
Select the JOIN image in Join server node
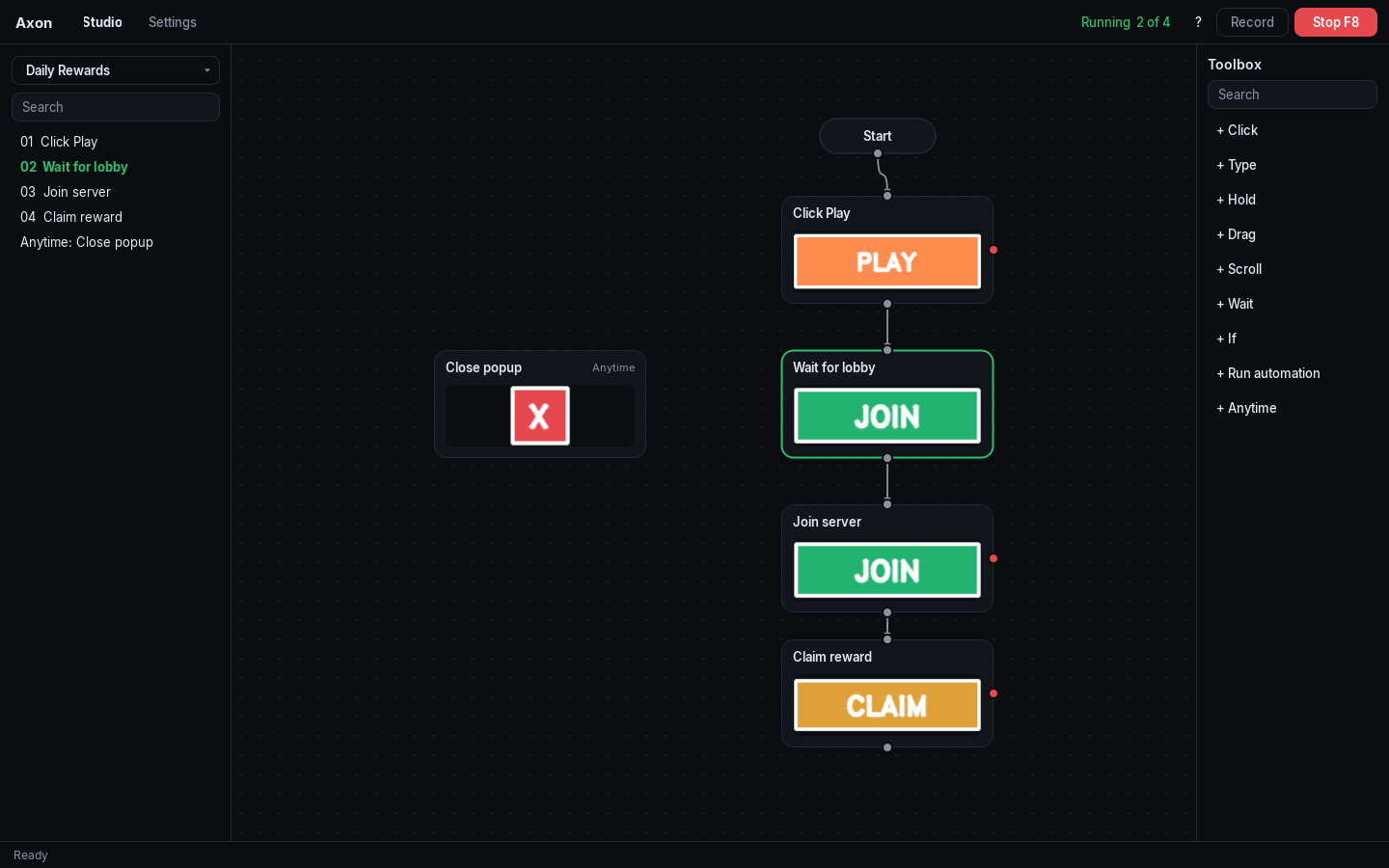coord(887,570)
